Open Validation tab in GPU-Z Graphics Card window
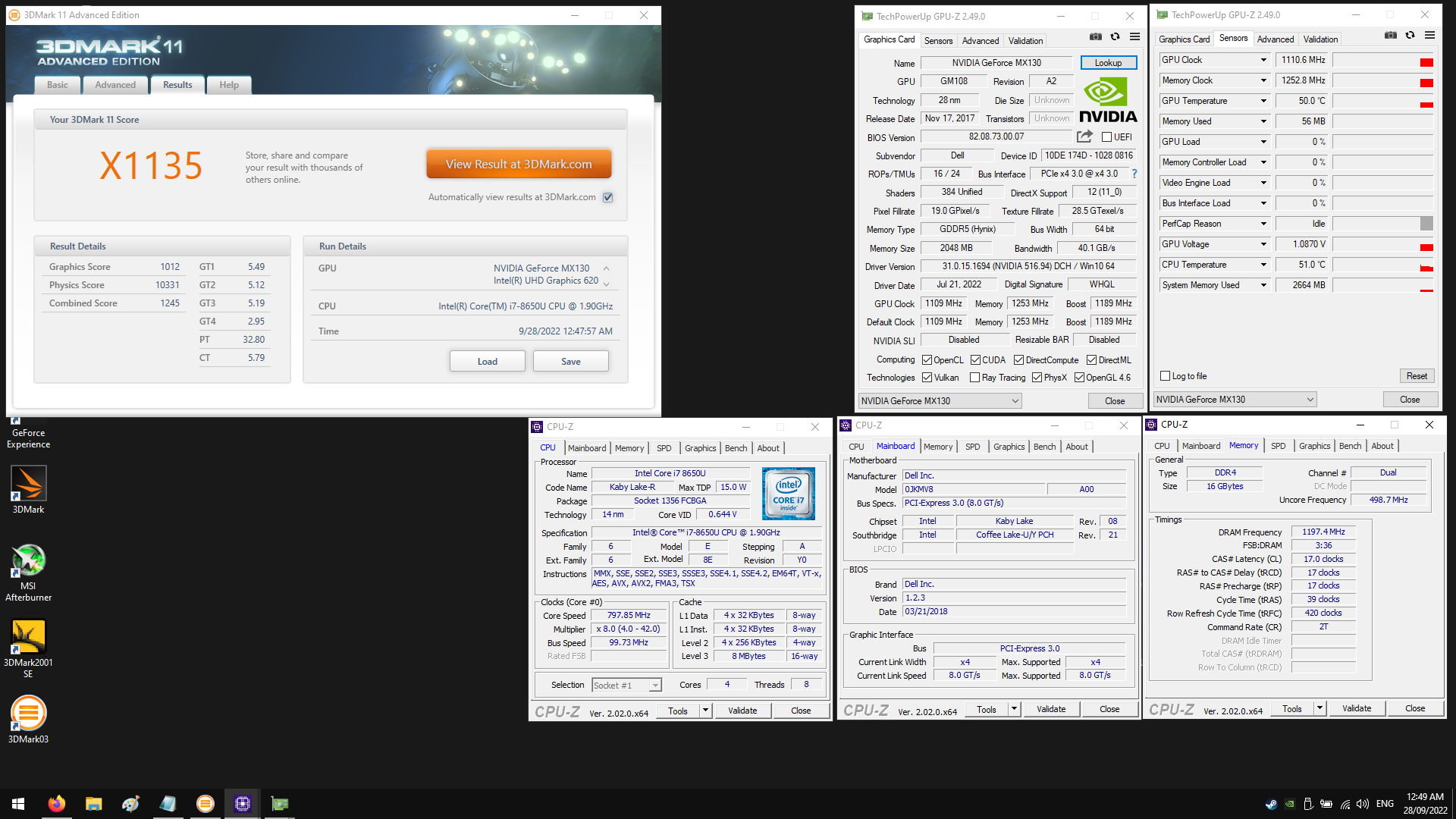This screenshot has height=819, width=1456. (x=1025, y=41)
